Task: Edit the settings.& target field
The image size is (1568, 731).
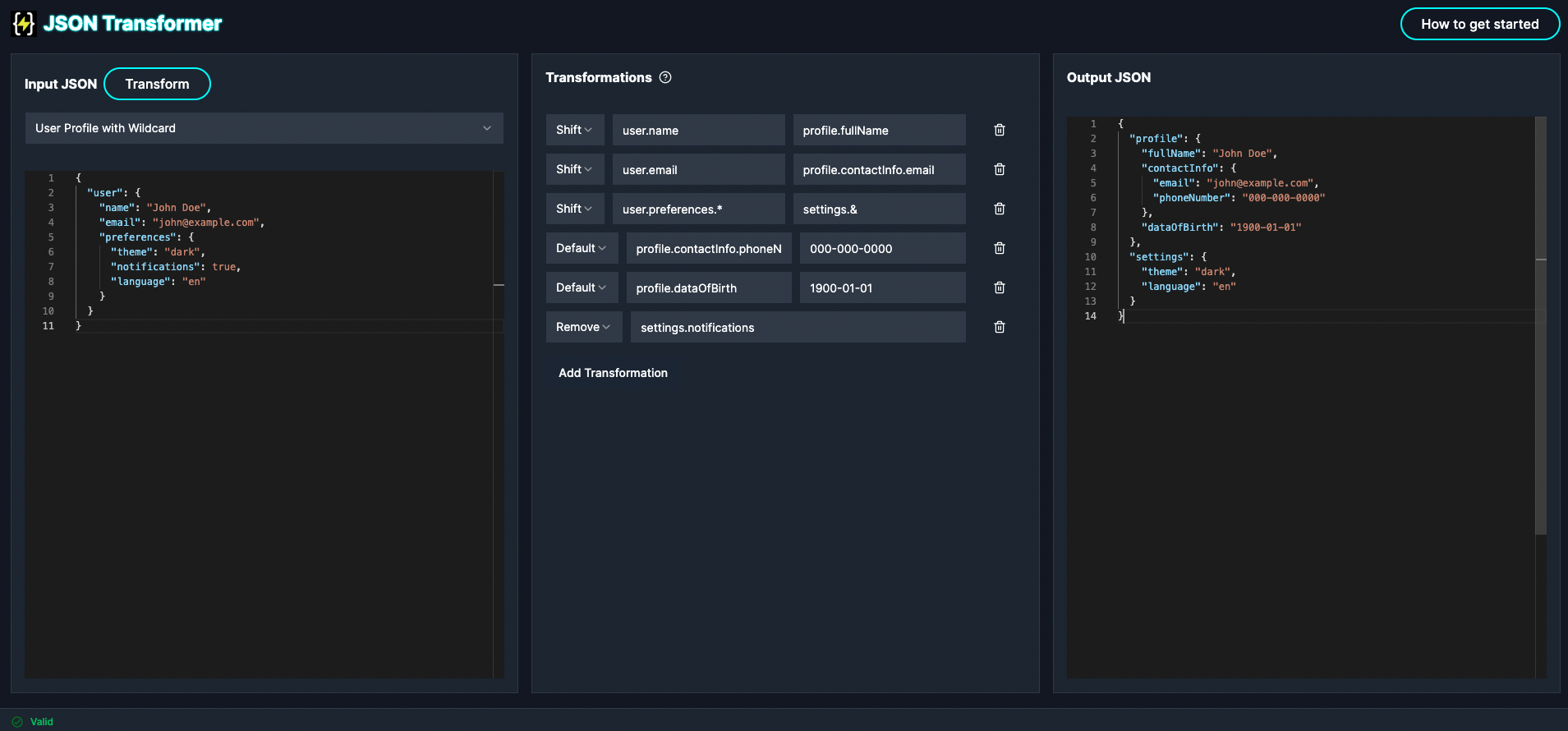Action: coord(879,209)
